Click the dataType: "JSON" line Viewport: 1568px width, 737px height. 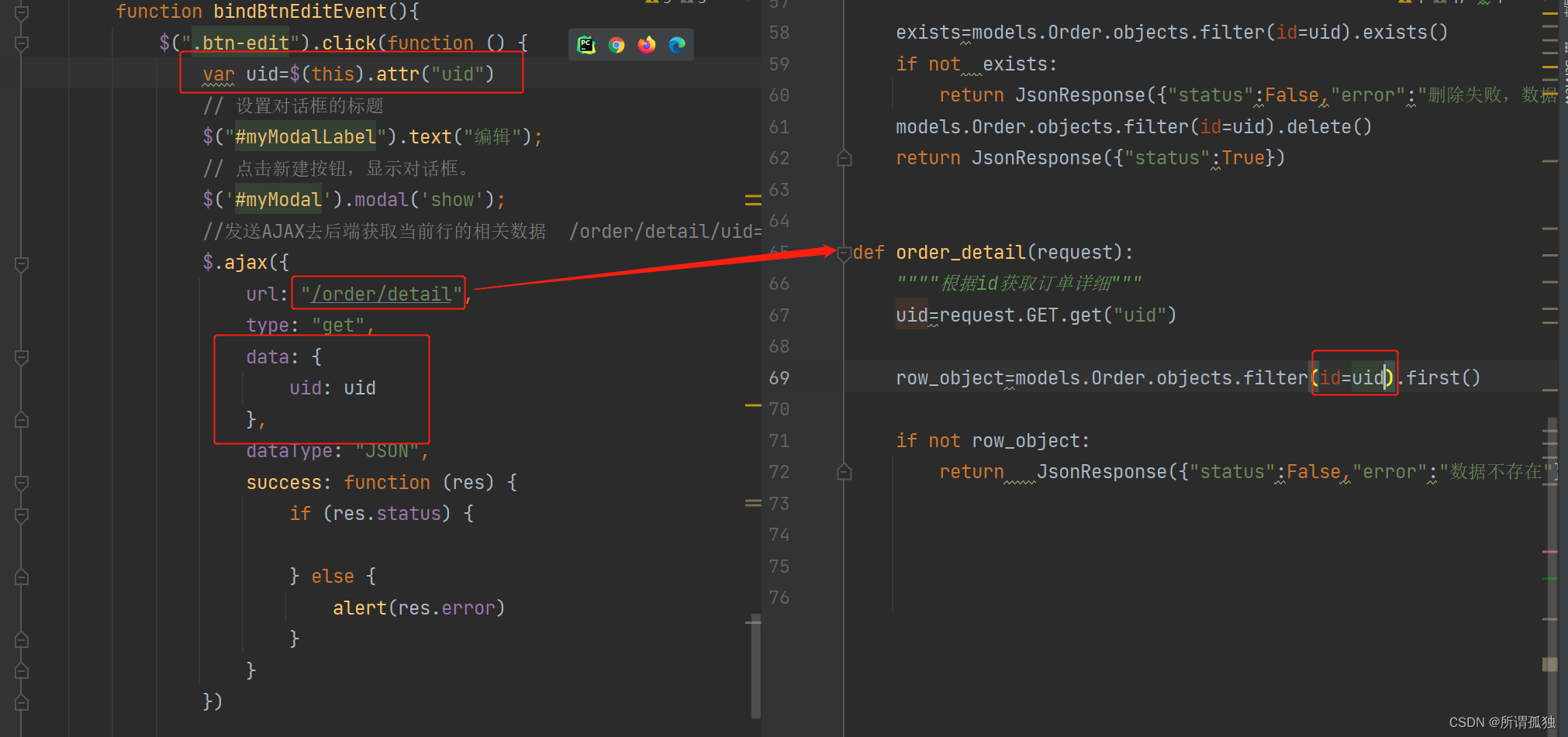(x=337, y=451)
